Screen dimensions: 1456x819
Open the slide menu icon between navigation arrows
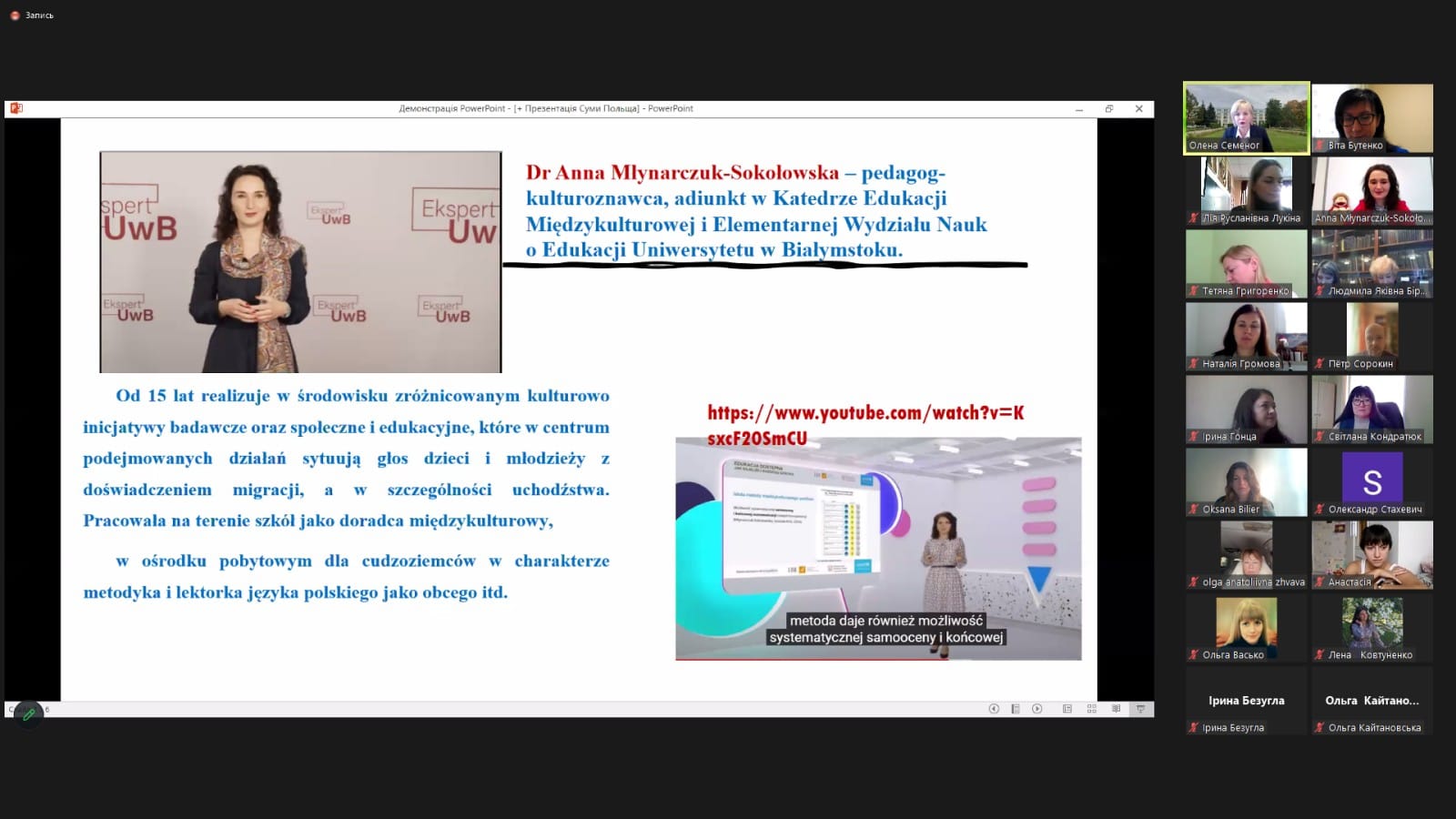[1015, 709]
